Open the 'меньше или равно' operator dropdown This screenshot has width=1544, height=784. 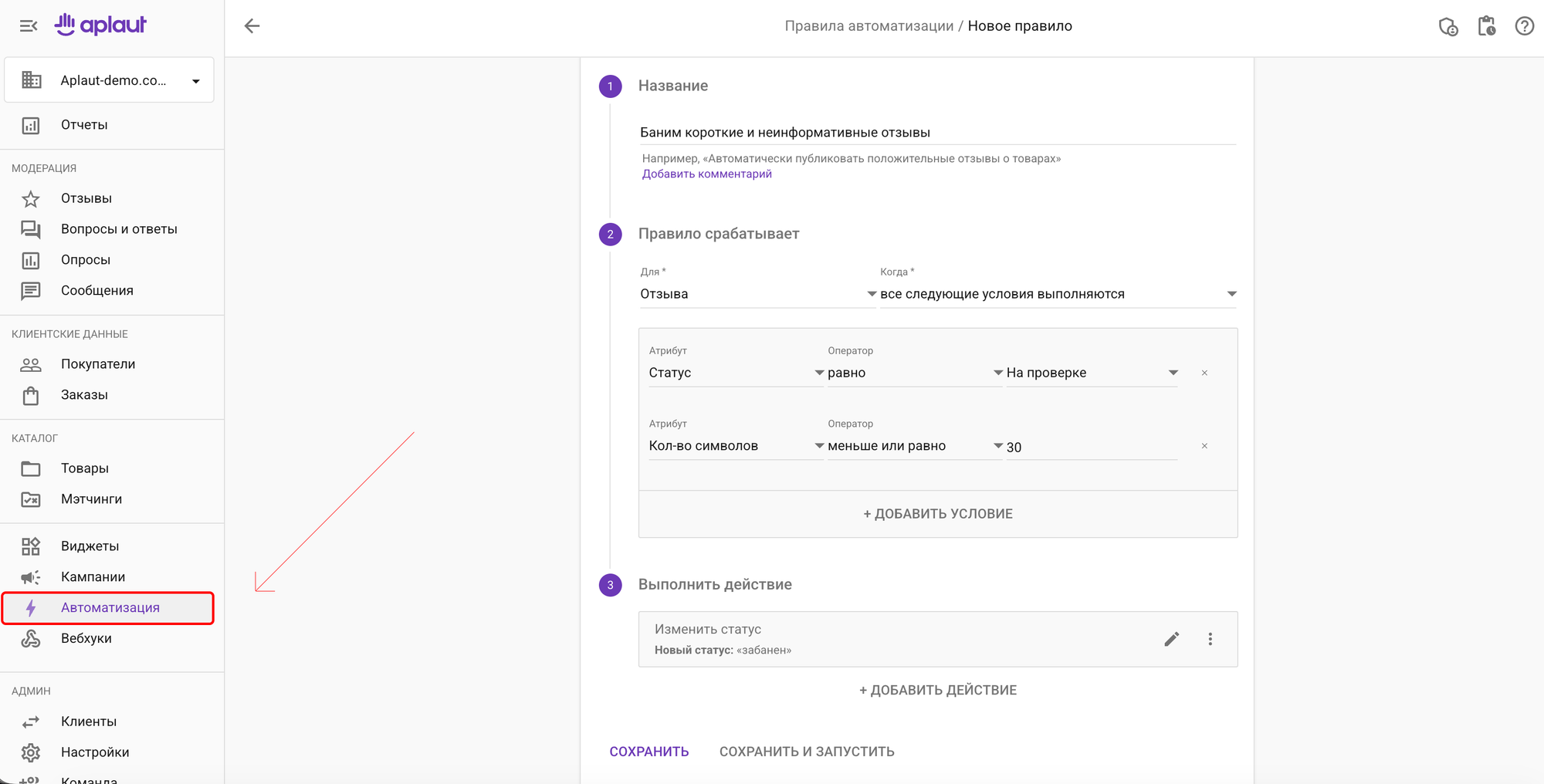coord(914,446)
